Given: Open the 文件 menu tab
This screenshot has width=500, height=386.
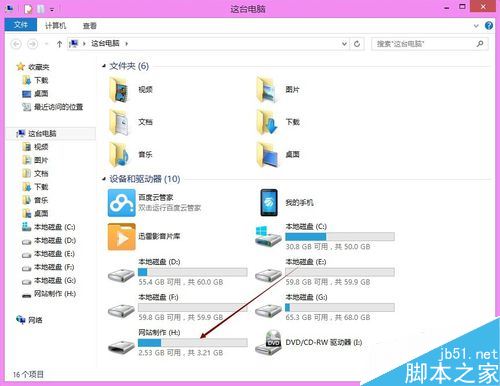Looking at the screenshot, I should 21,25.
